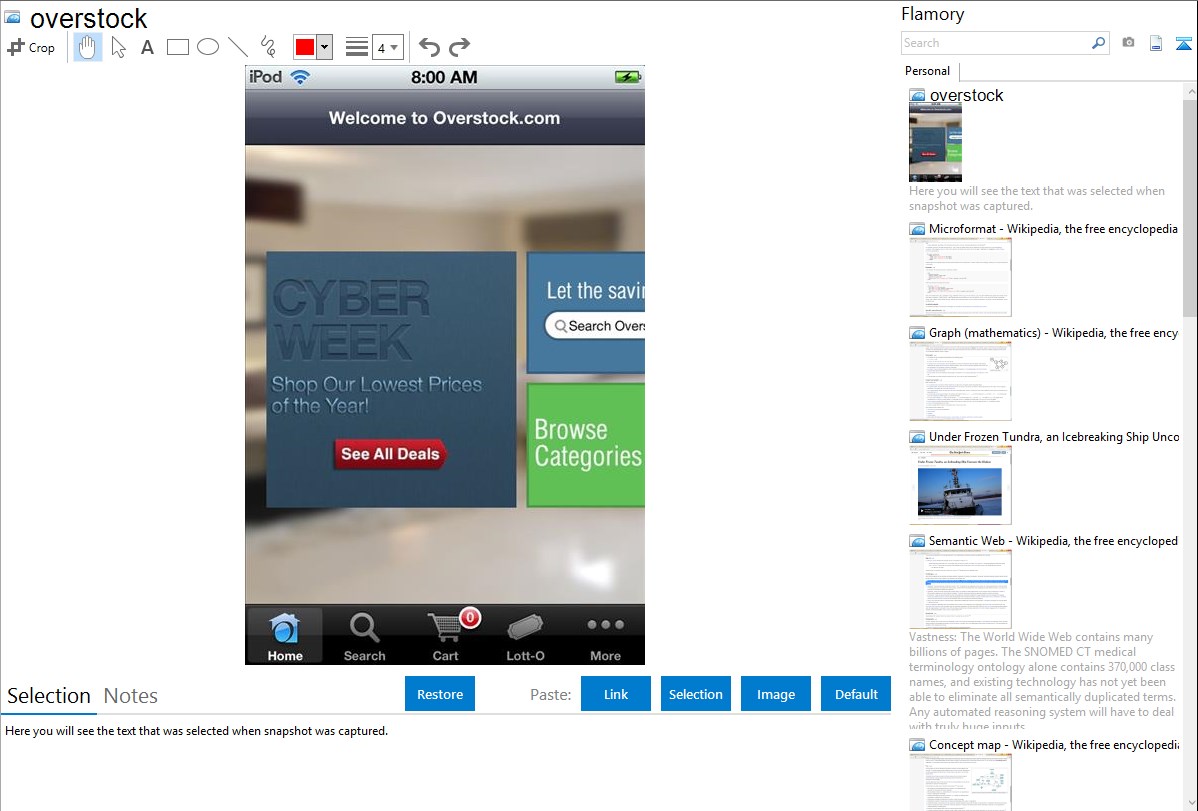Switch to the Notes tab
1198x811 pixels.
131,696
